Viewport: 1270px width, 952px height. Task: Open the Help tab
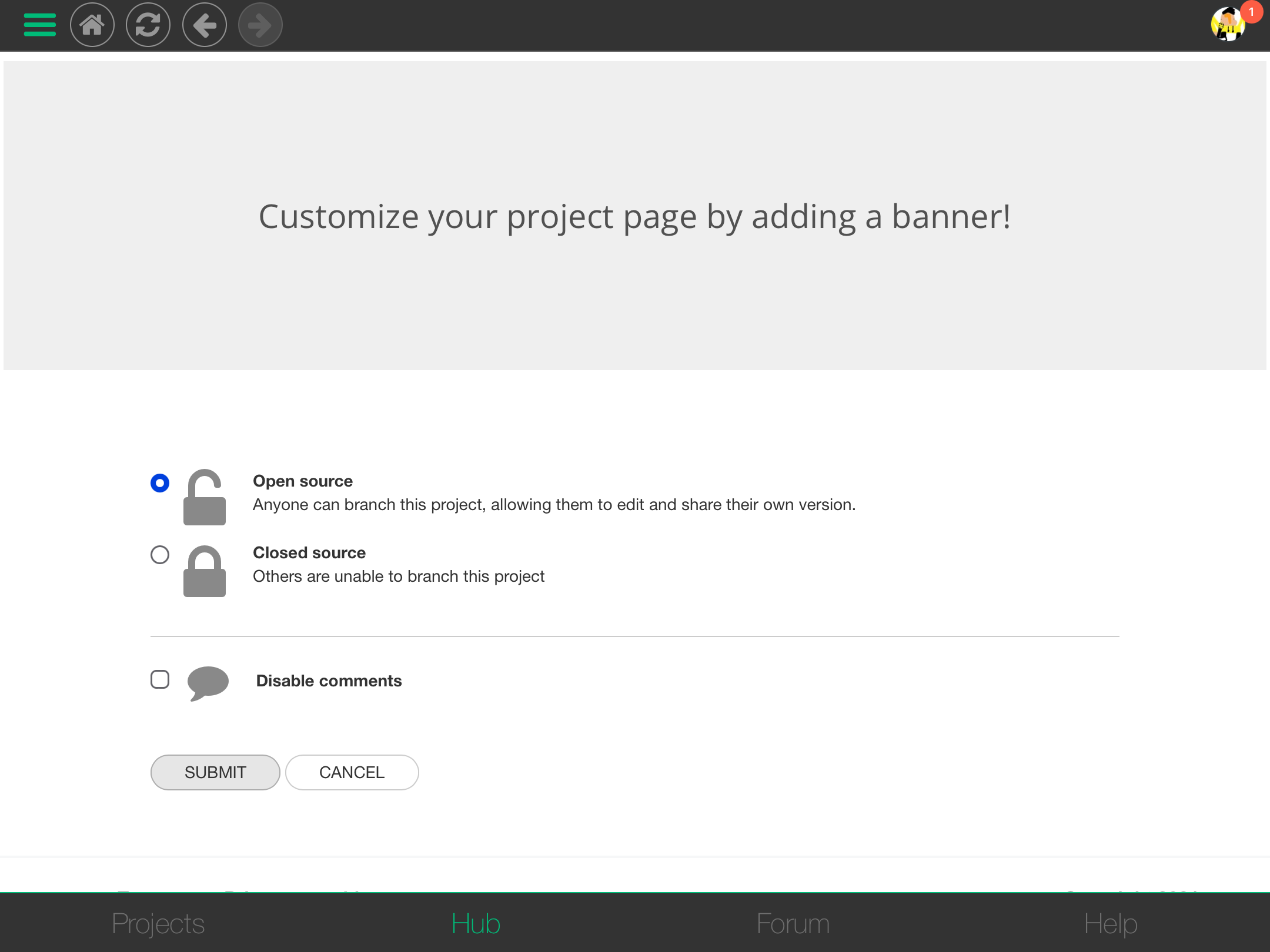[x=1111, y=924]
